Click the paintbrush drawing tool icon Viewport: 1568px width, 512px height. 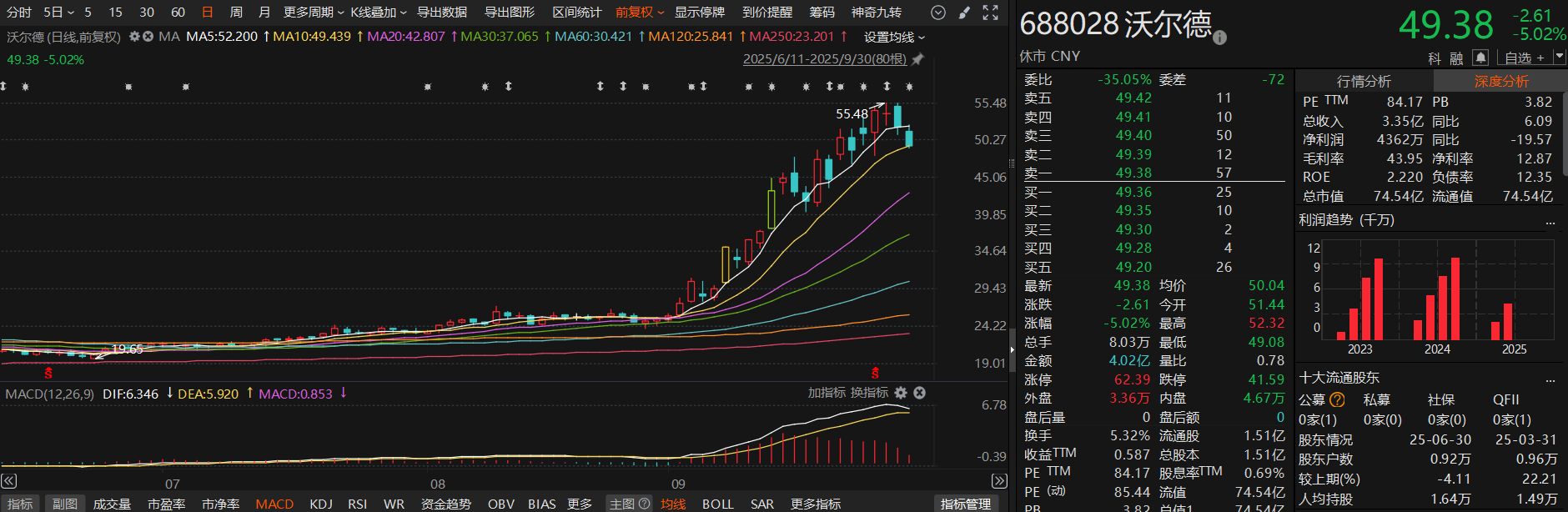point(964,13)
